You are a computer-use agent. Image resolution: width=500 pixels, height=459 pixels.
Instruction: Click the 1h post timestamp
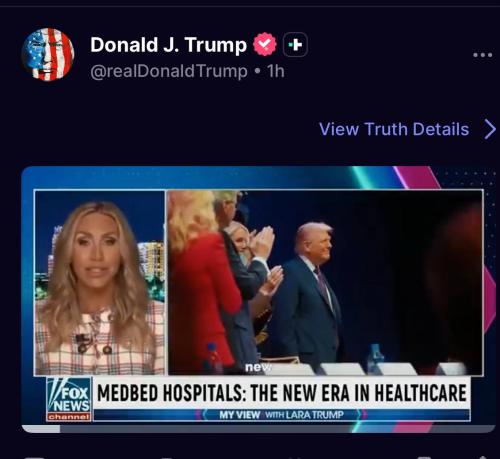(276, 71)
